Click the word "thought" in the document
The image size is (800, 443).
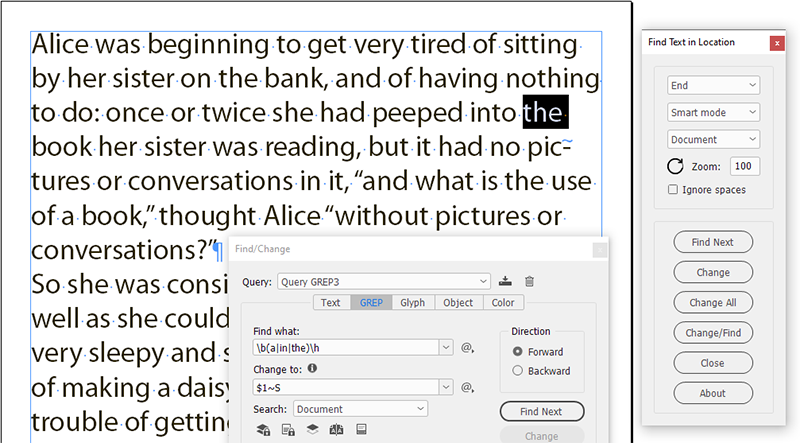pyautogui.click(x=207, y=216)
